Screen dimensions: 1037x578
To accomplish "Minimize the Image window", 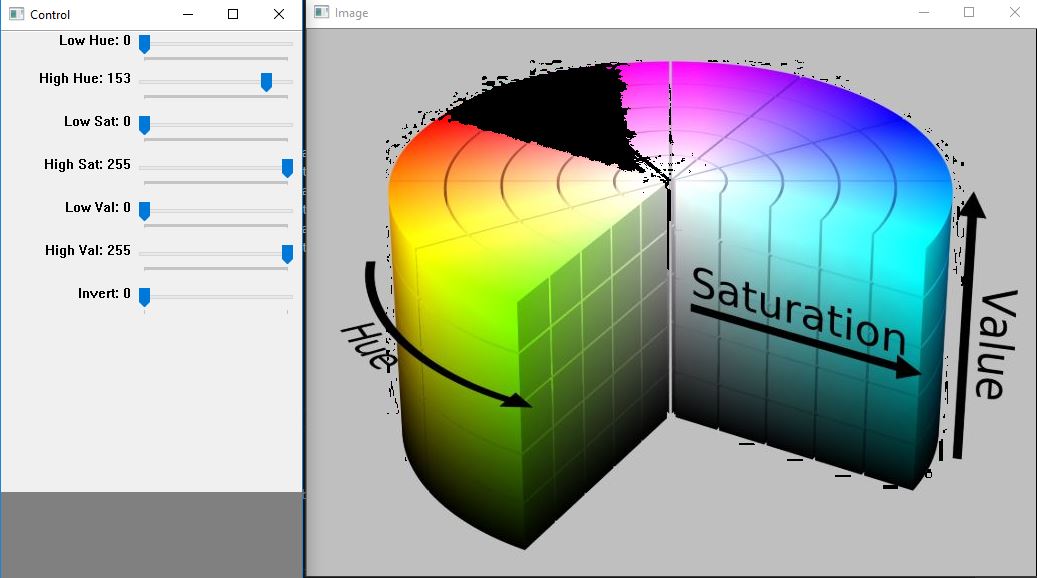I will (922, 12).
